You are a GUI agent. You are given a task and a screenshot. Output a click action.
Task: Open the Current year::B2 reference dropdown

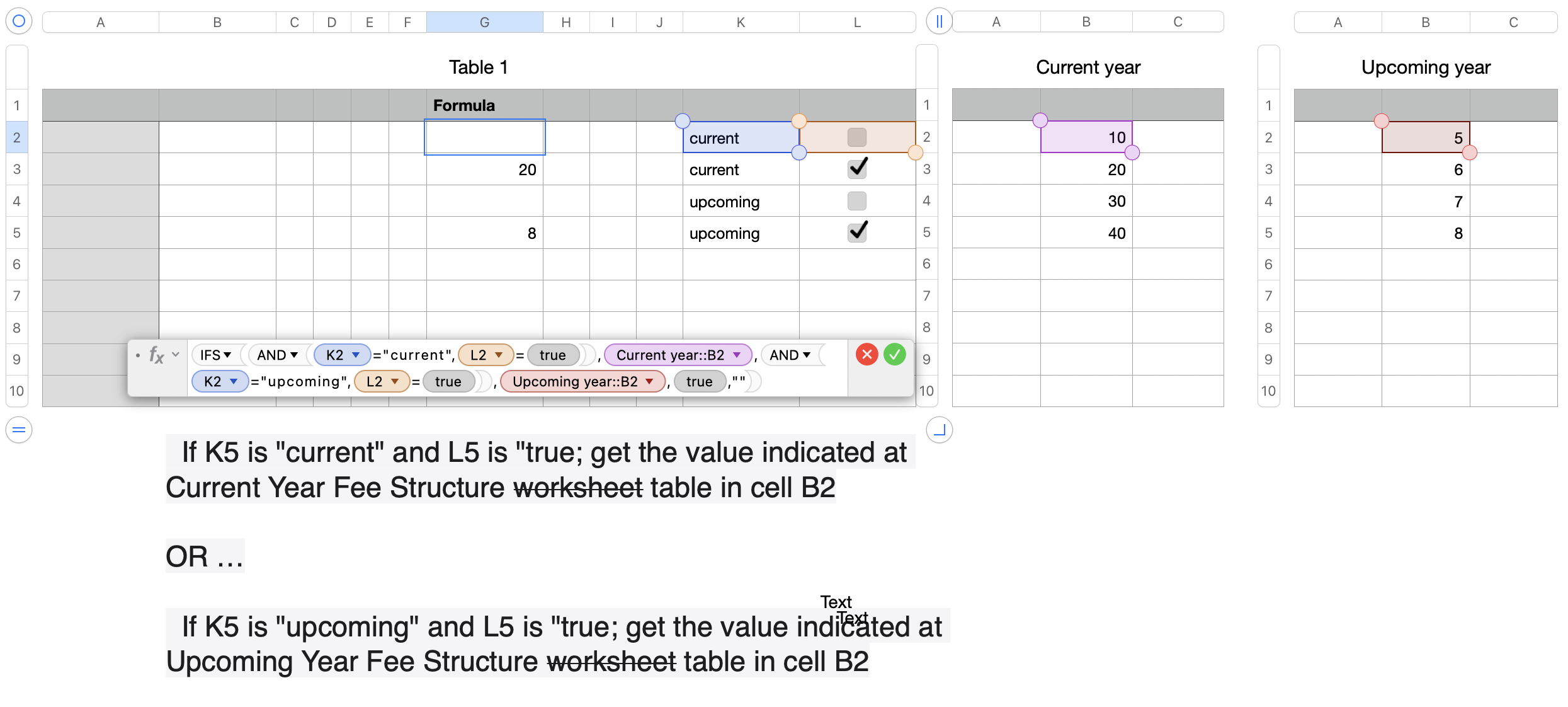tap(736, 355)
